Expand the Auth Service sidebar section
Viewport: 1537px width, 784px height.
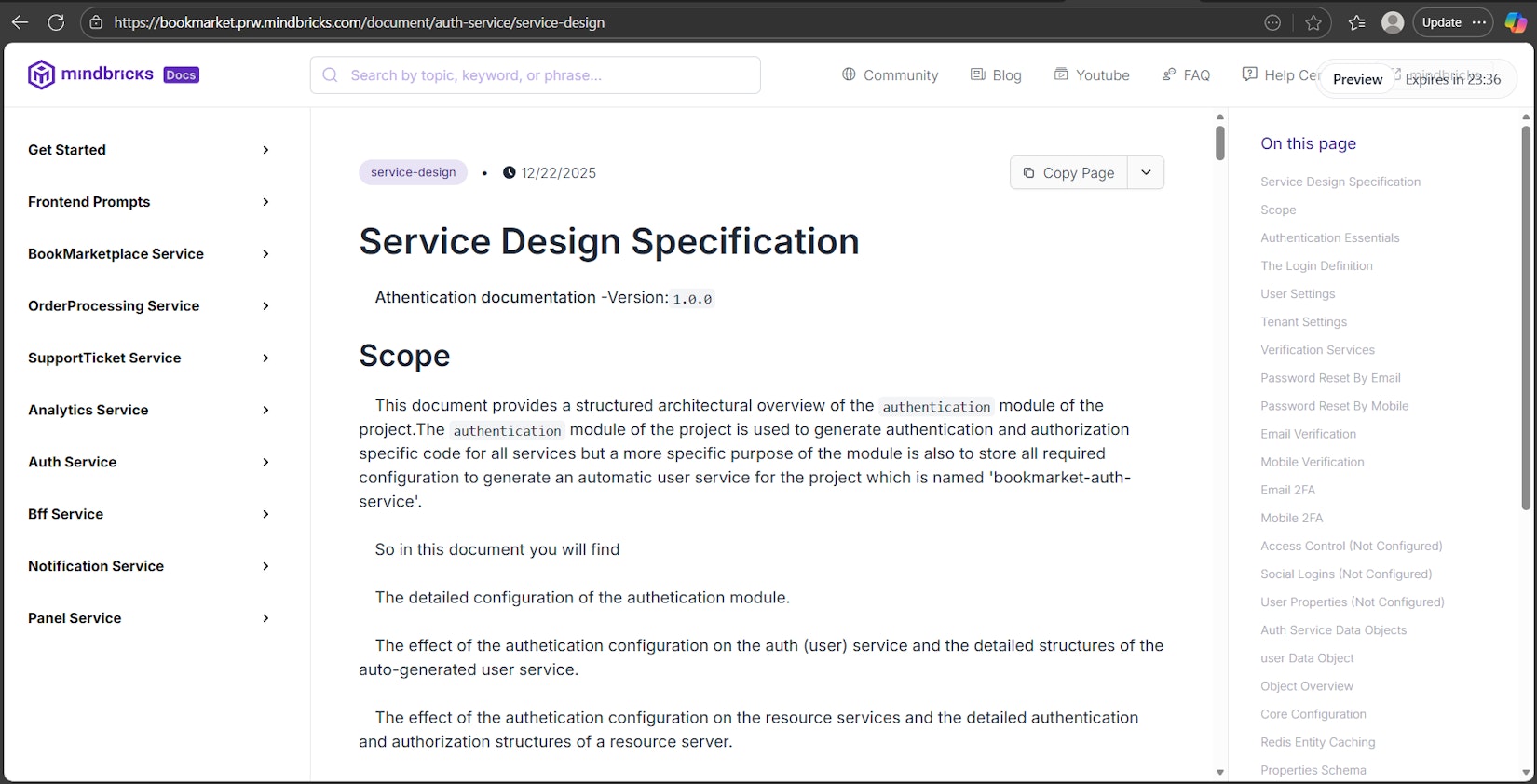click(265, 462)
